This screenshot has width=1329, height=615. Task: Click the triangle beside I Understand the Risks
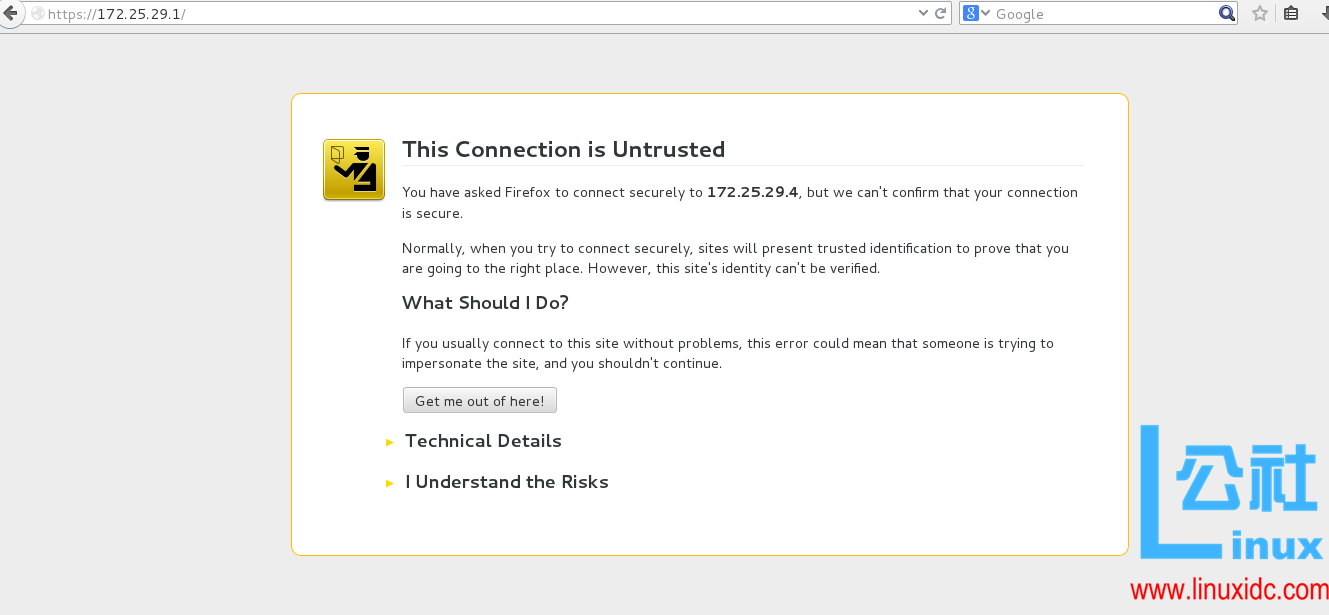(390, 483)
